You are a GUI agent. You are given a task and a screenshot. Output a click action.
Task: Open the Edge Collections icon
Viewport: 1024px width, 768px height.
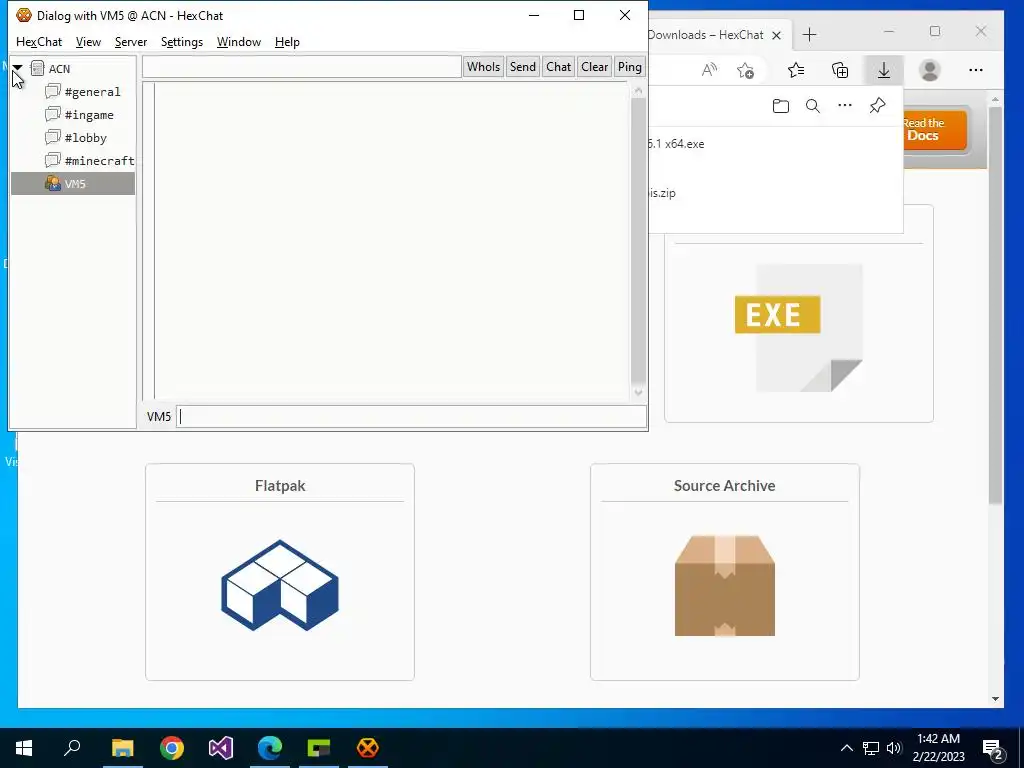(840, 70)
